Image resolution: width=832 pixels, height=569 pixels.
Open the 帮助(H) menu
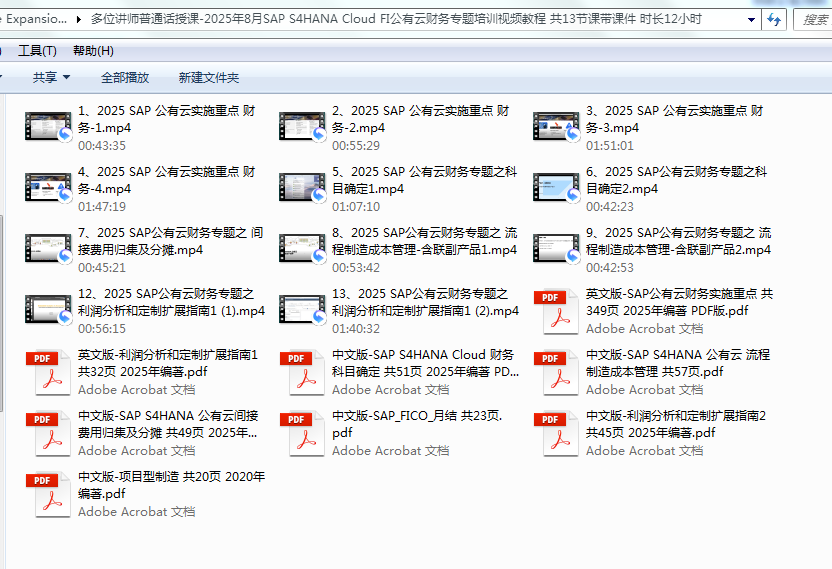click(x=93, y=51)
